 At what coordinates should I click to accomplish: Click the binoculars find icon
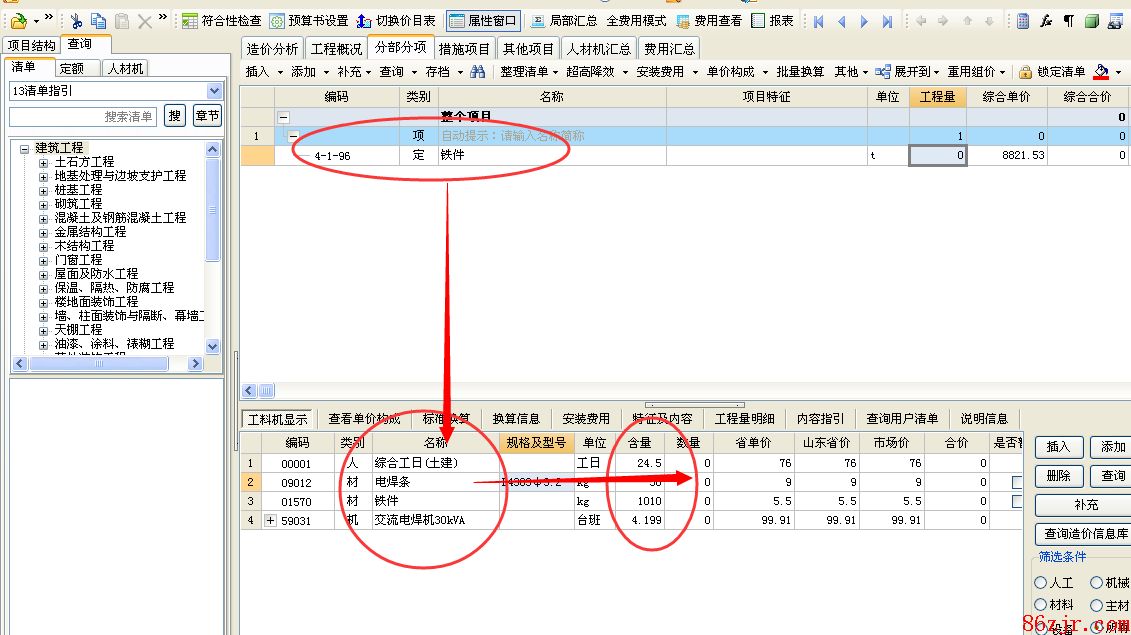pos(478,72)
